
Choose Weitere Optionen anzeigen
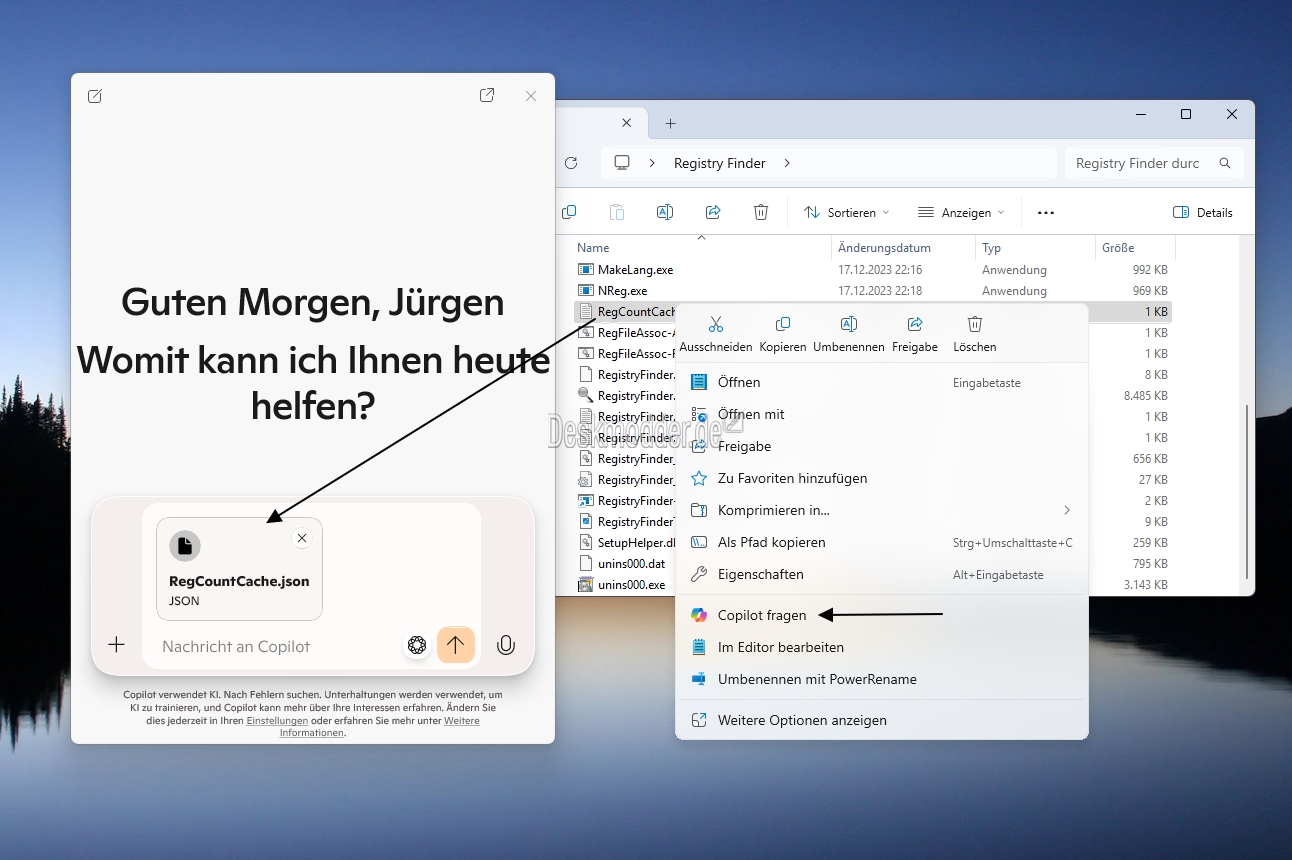point(881,720)
